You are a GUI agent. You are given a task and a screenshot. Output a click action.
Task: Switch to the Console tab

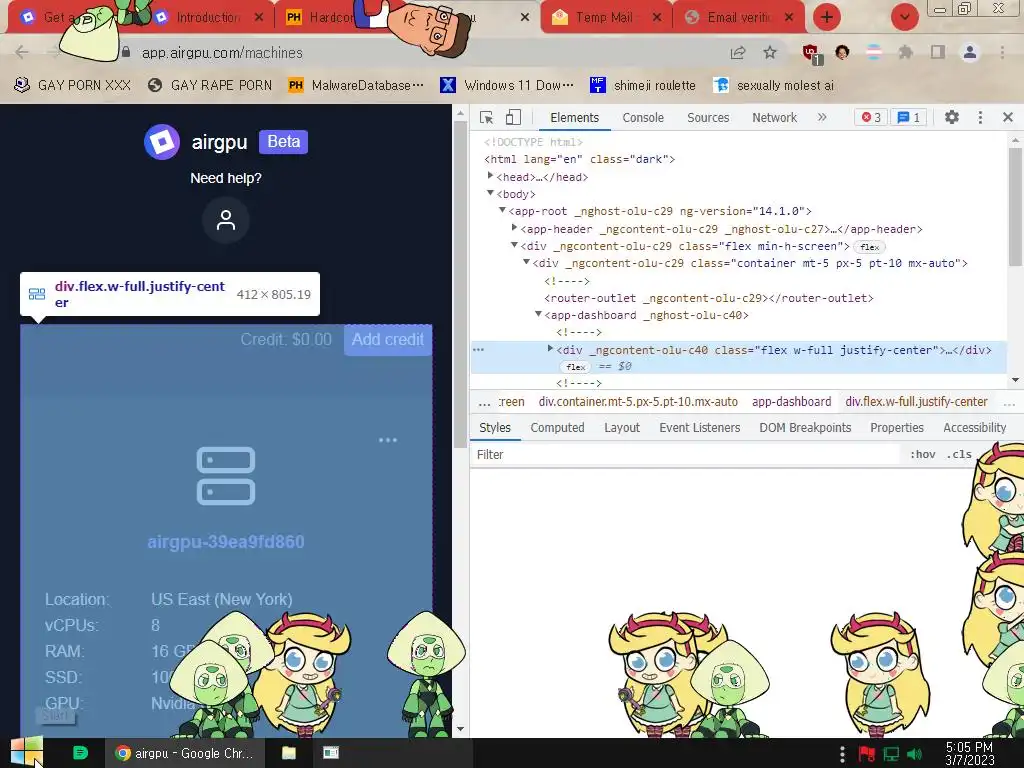(x=643, y=118)
